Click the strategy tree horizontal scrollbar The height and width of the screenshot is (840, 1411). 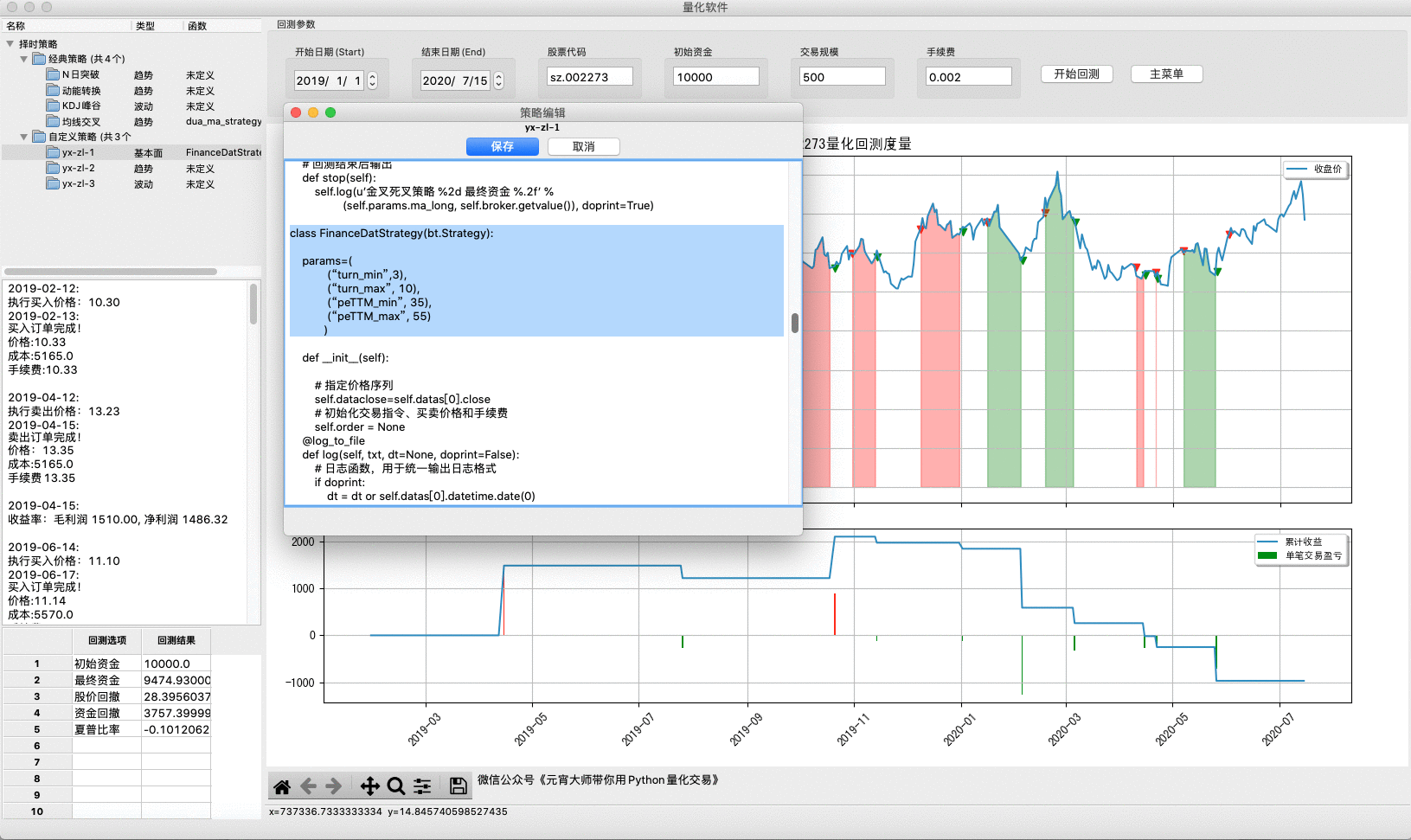tap(111, 272)
